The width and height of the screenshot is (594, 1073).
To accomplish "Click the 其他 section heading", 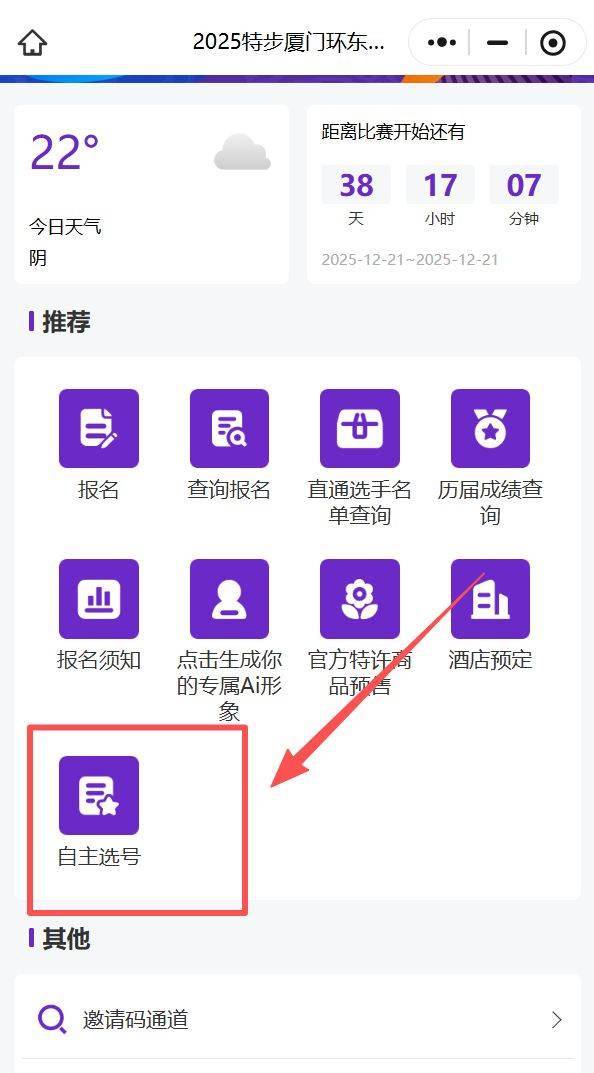I will tap(66, 938).
